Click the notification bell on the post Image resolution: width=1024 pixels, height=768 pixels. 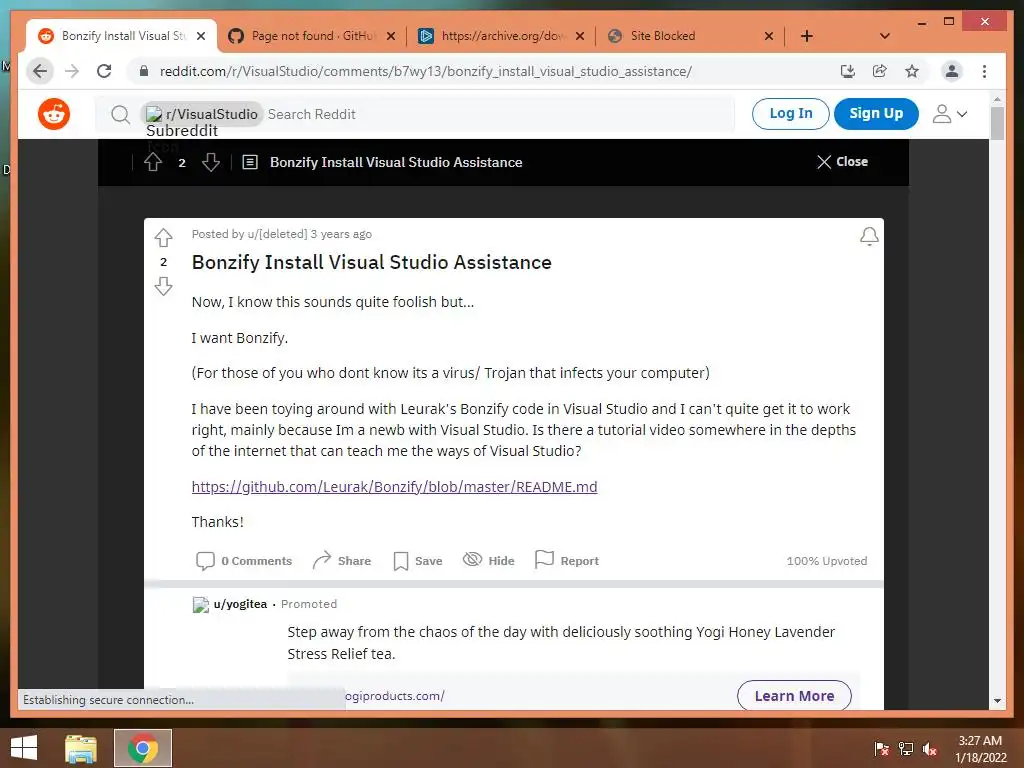point(869,236)
